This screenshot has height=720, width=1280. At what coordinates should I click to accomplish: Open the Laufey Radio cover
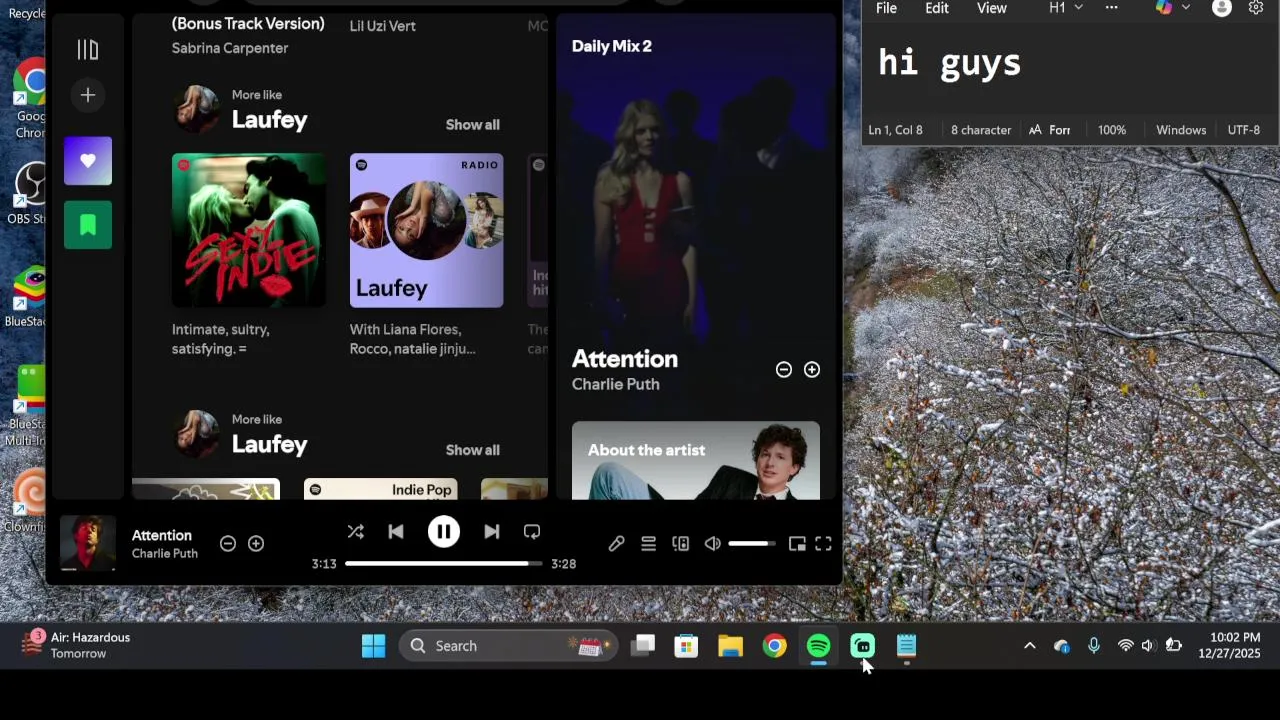427,230
